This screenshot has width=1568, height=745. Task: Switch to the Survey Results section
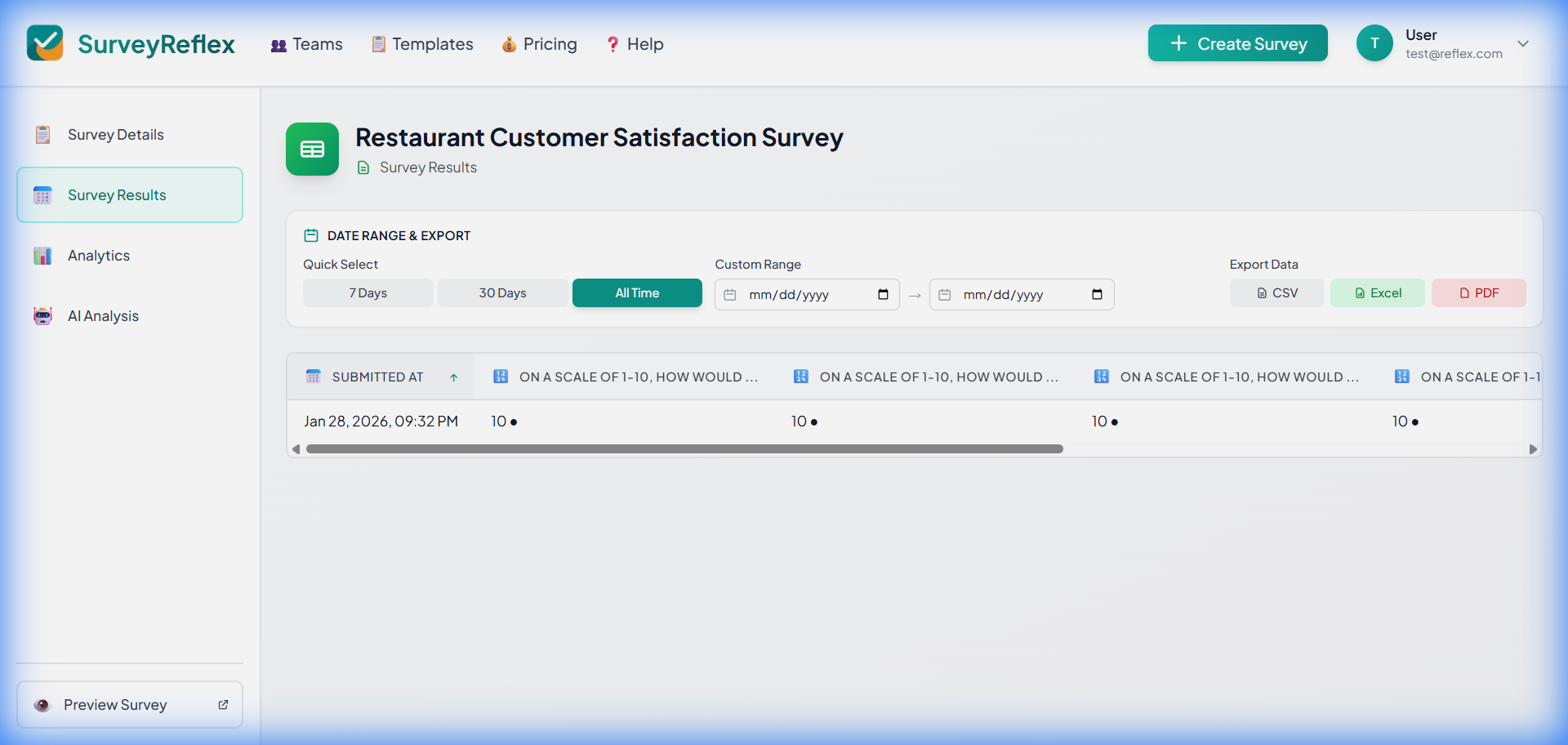[x=116, y=194]
